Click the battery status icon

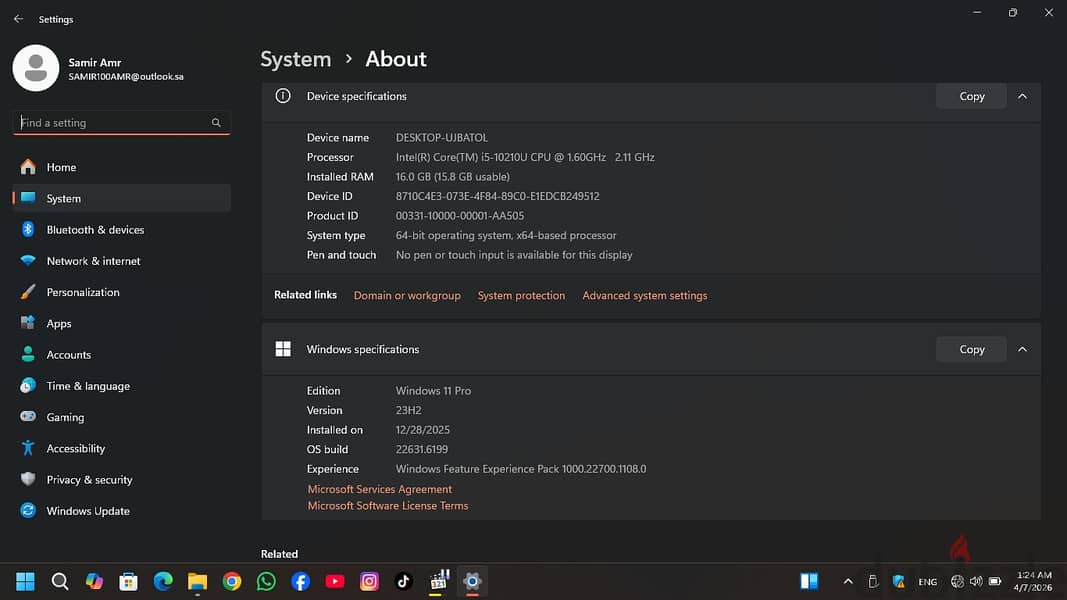995,582
